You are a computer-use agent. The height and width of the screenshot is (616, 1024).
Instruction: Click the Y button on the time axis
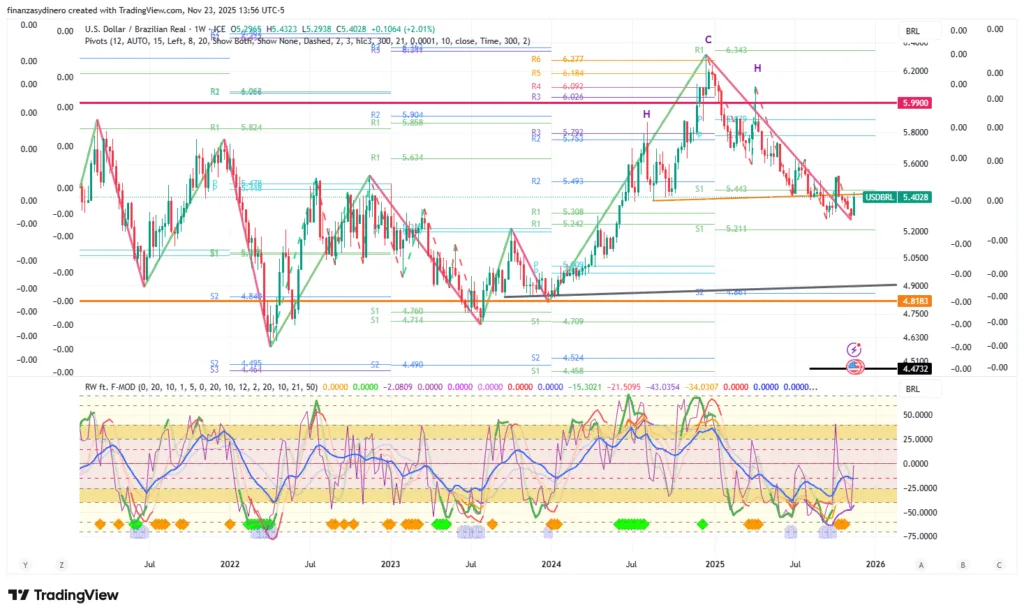pyautogui.click(x=25, y=565)
